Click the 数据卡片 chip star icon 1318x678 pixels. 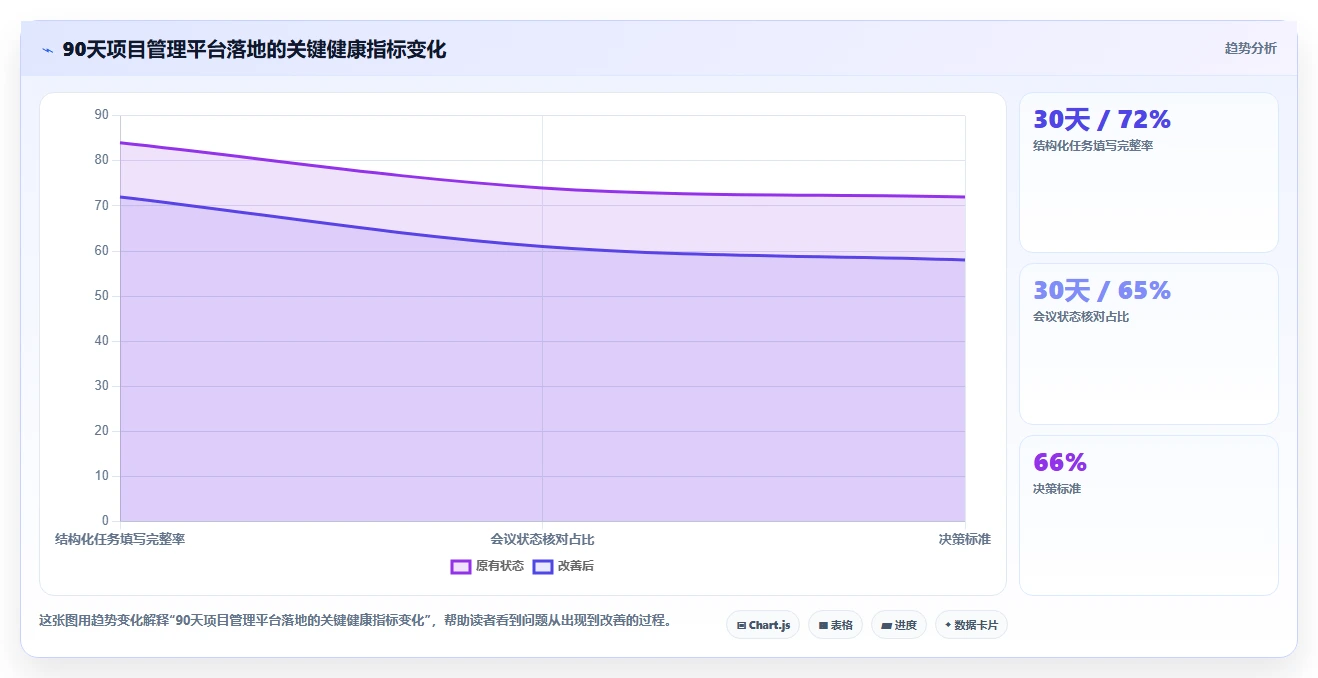948,625
